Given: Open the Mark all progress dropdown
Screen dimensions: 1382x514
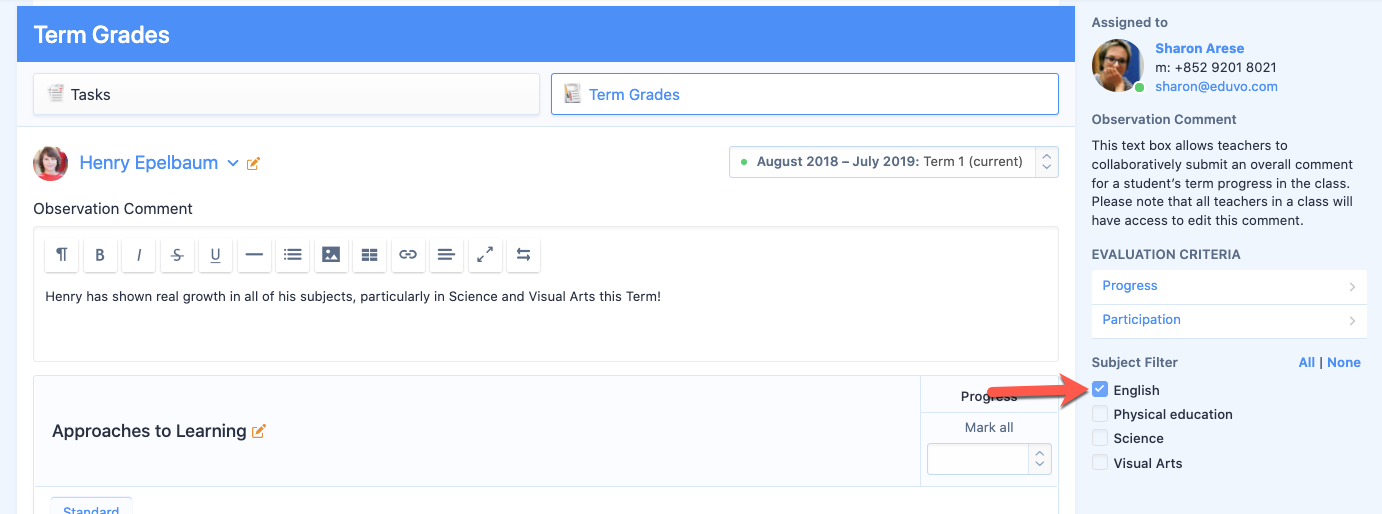Looking at the screenshot, I should pyautogui.click(x=989, y=459).
